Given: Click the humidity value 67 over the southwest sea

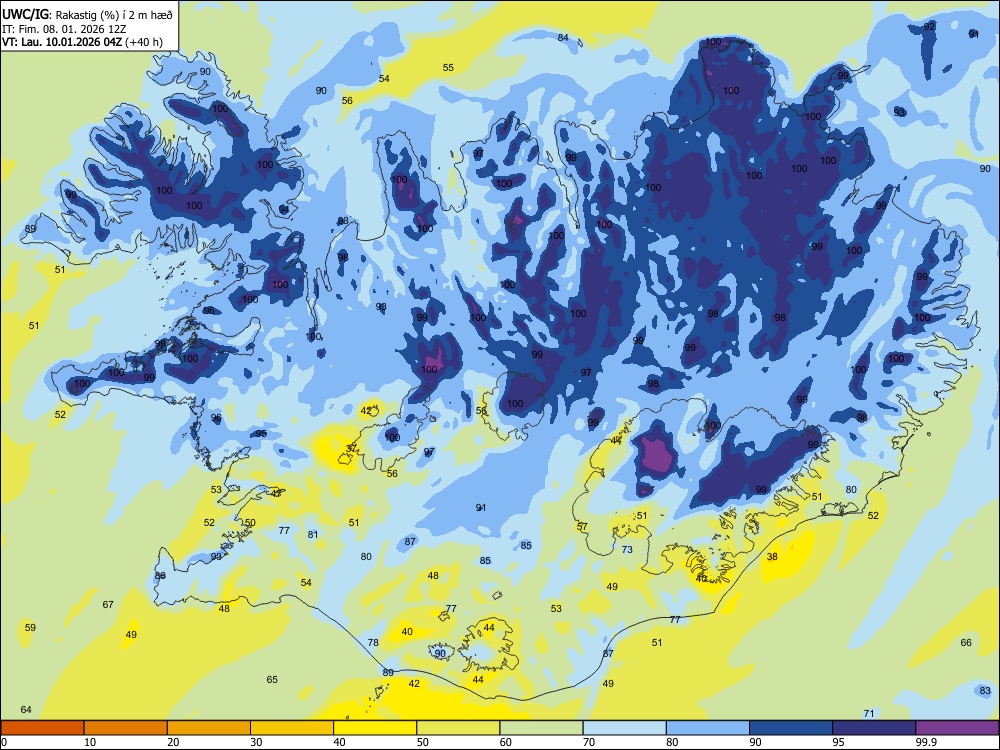Looking at the screenshot, I should pos(108,605).
